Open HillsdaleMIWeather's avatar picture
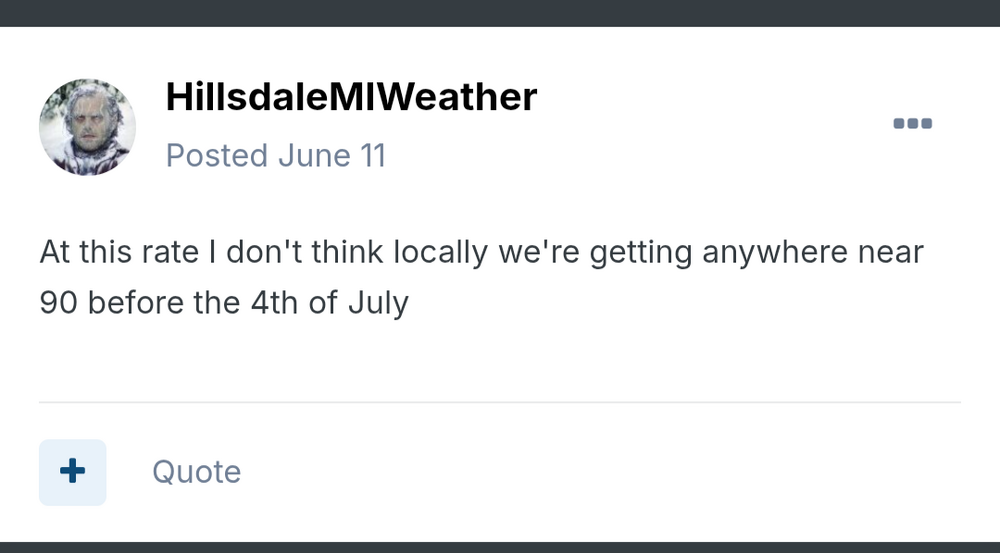 point(87,127)
